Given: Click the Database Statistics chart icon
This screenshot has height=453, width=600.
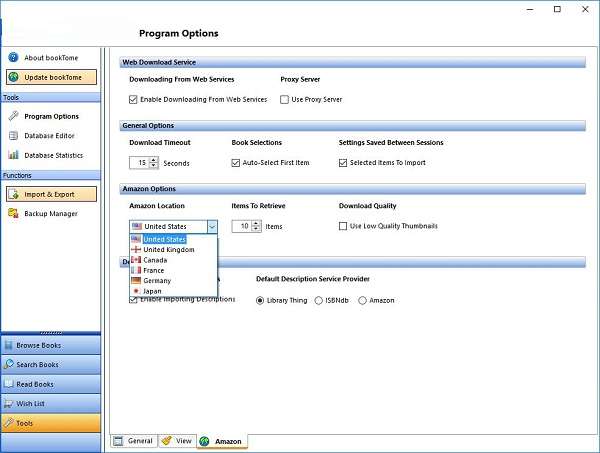Looking at the screenshot, I should click(13, 155).
